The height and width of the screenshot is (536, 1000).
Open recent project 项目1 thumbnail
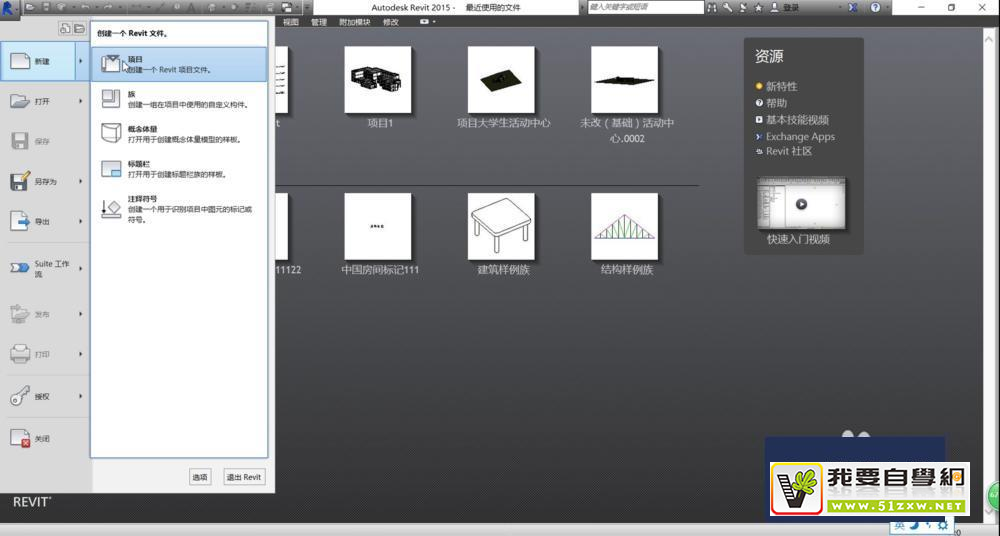click(x=378, y=80)
